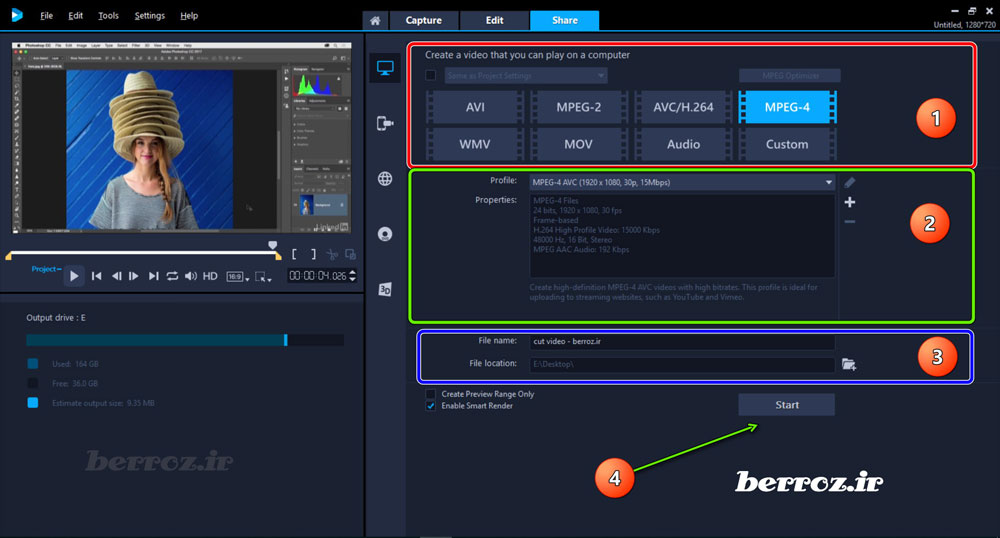The image size is (1000, 538).
Task: Check Same as Project Settings checkbox
Action: (431, 75)
